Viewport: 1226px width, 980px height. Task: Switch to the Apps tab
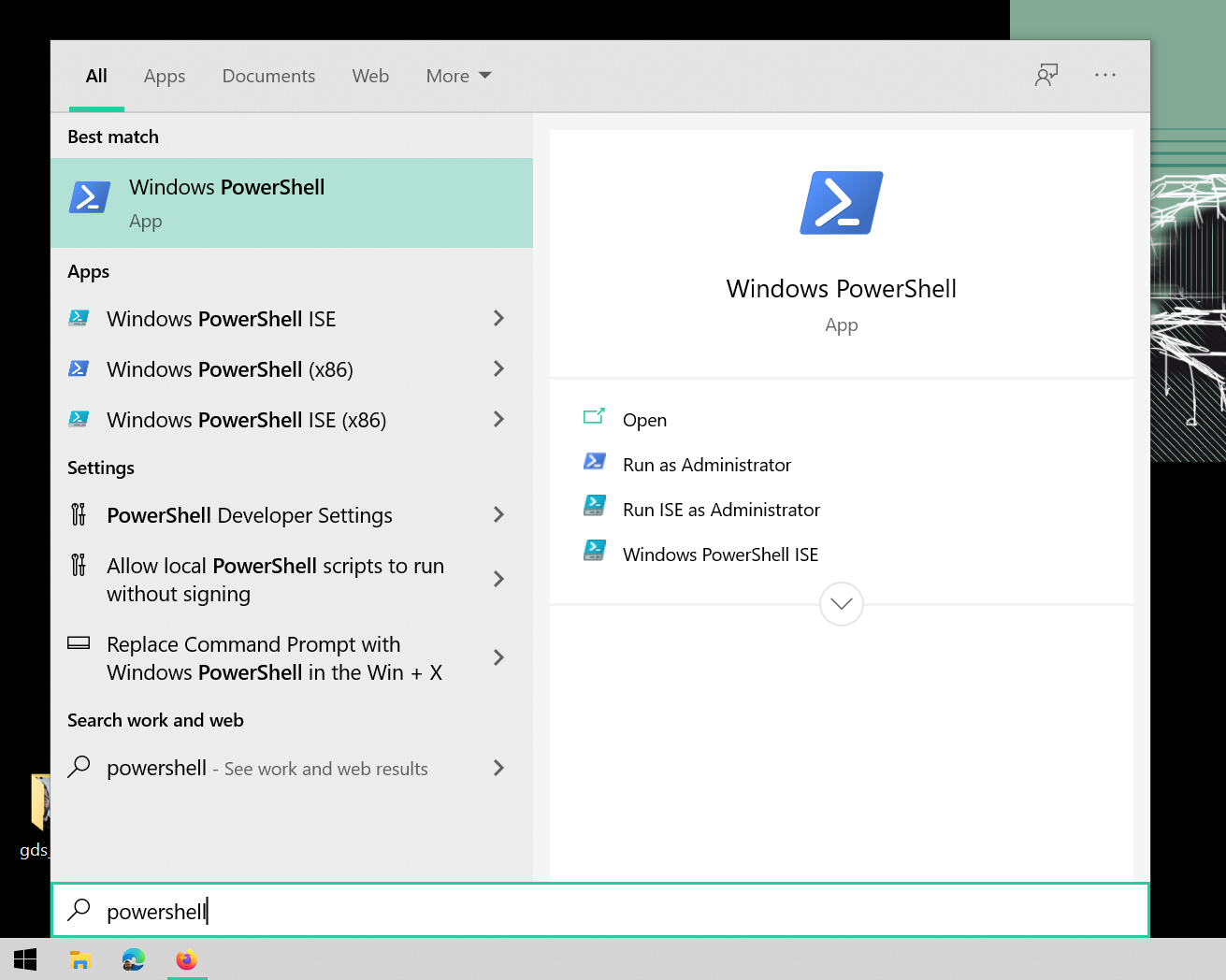164,76
